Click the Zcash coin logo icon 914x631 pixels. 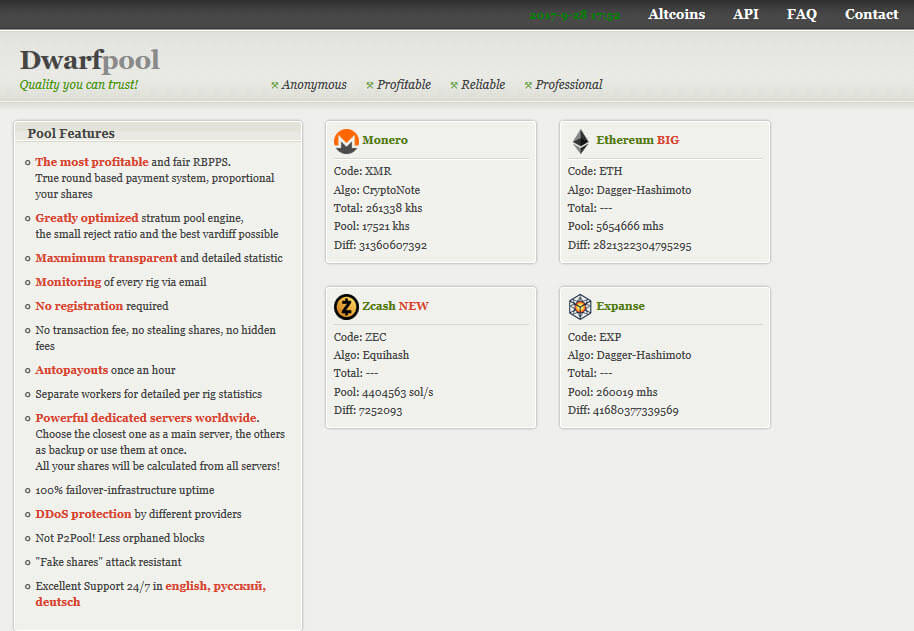(x=346, y=306)
